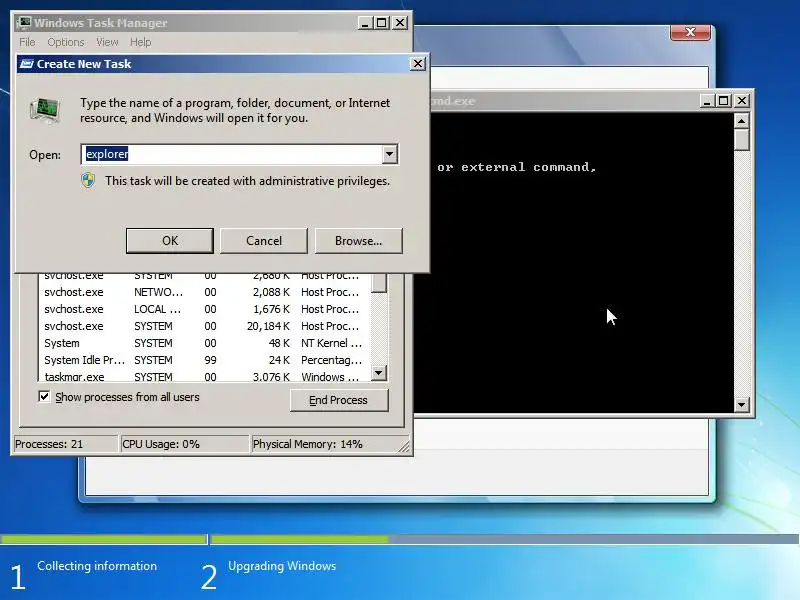This screenshot has height=600, width=800.
Task: Click the Create New Task title icon
Action: [x=27, y=64]
